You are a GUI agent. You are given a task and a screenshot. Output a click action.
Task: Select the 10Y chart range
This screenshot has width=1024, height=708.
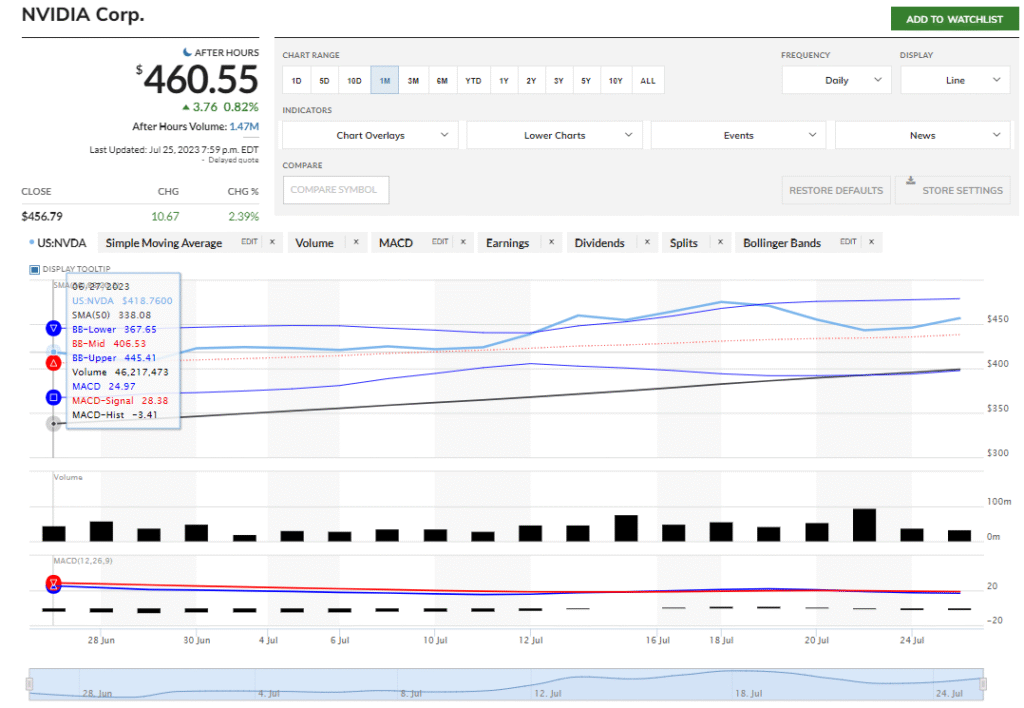[616, 80]
